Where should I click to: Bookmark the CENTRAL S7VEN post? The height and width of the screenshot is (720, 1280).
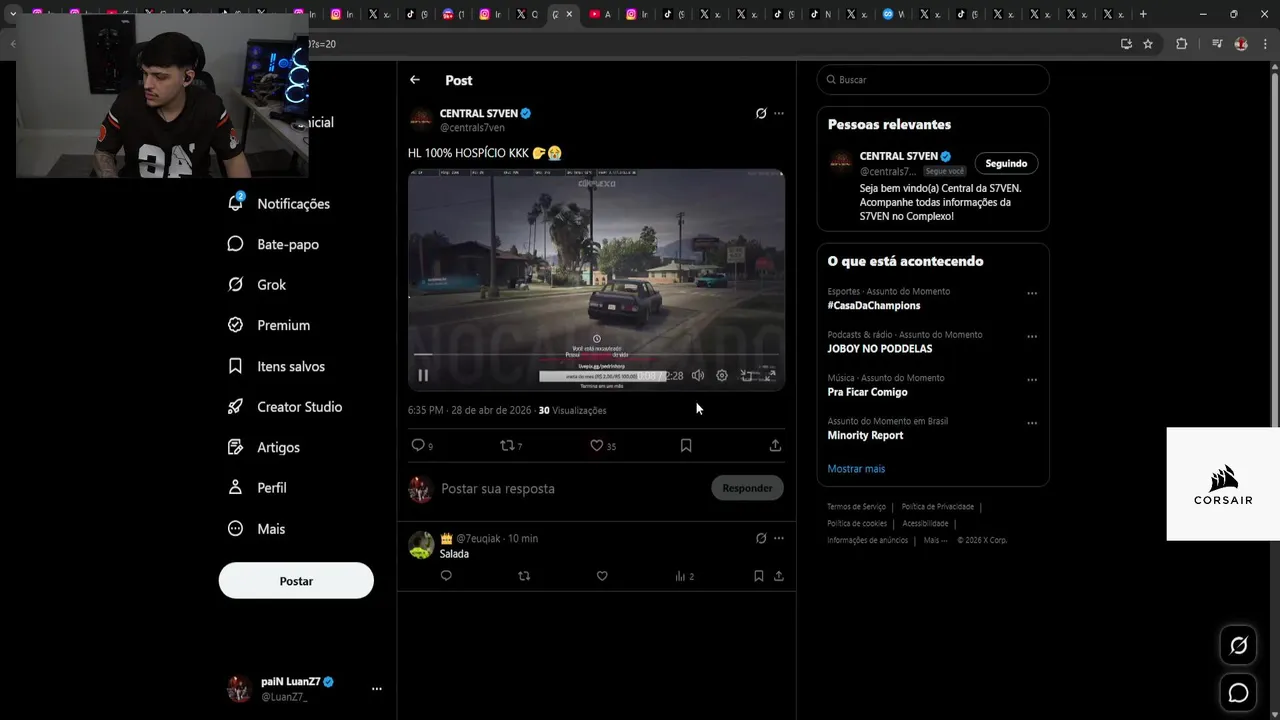686,446
